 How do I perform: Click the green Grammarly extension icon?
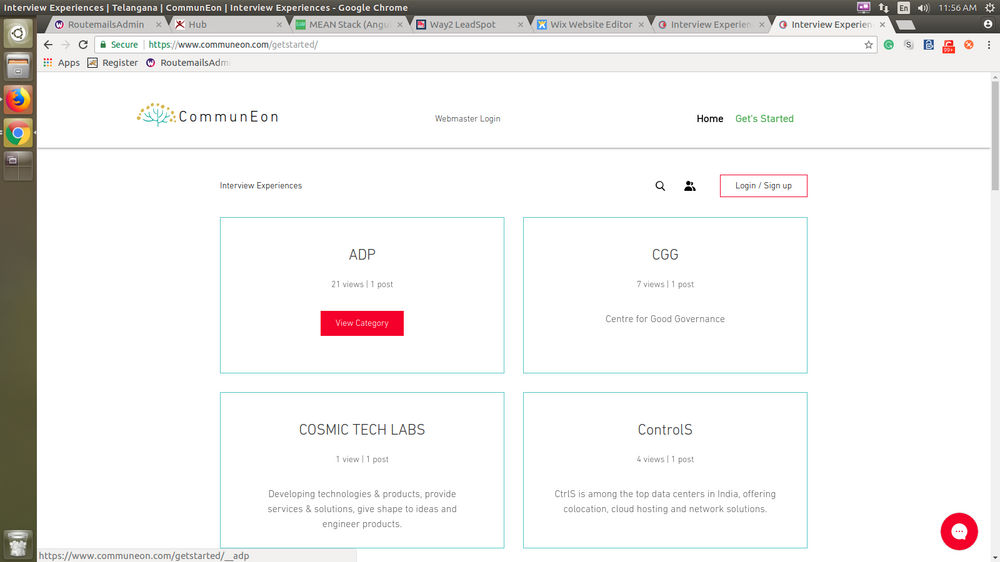888,45
